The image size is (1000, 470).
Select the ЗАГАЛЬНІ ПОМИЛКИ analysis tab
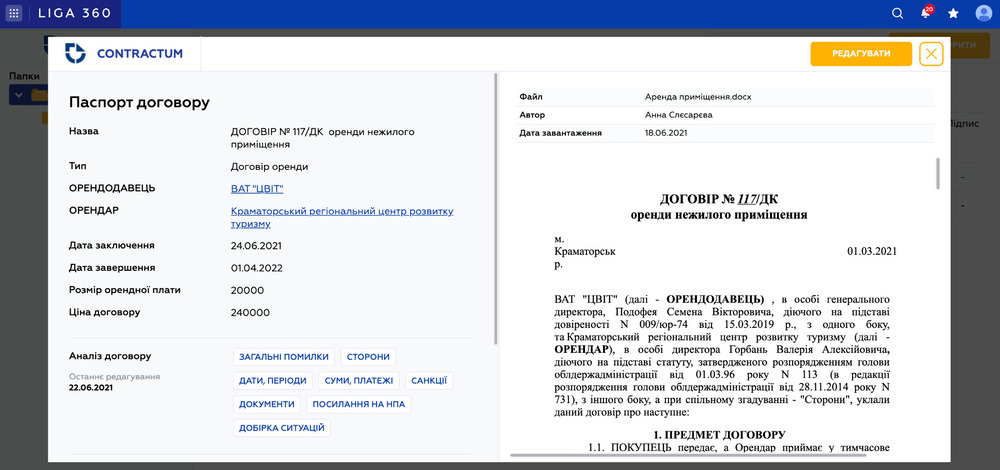point(284,357)
